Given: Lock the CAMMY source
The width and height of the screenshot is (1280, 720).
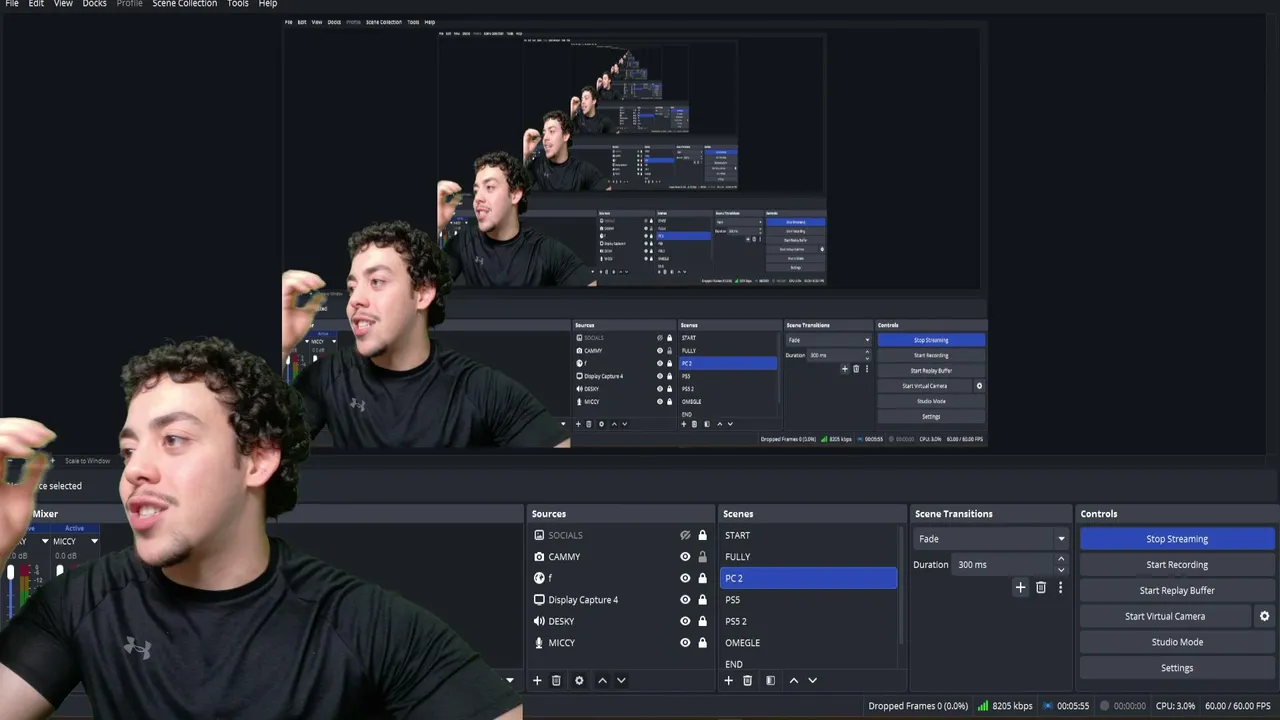Looking at the screenshot, I should pos(702,557).
